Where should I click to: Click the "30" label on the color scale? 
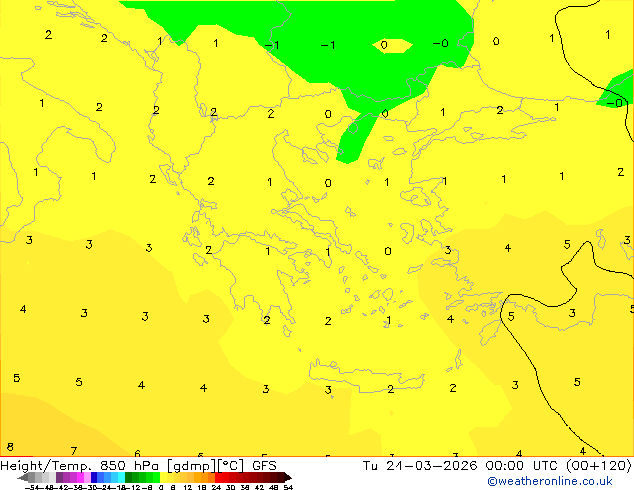pyautogui.click(x=230, y=487)
